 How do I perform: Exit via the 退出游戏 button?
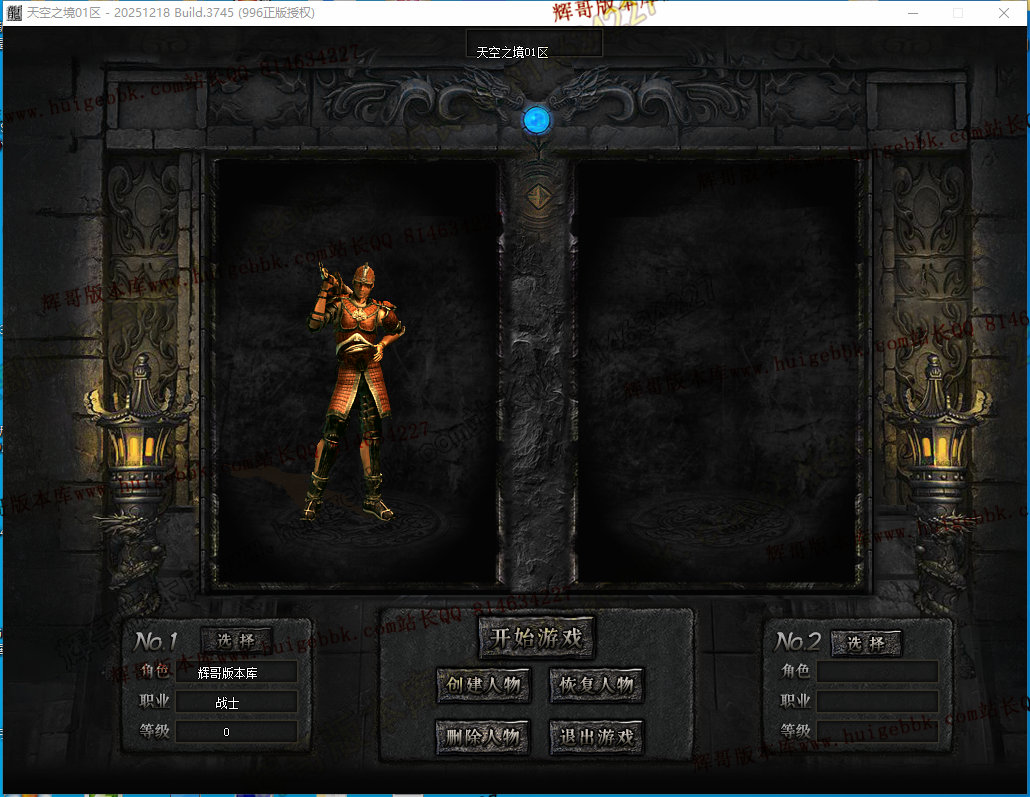coord(597,738)
